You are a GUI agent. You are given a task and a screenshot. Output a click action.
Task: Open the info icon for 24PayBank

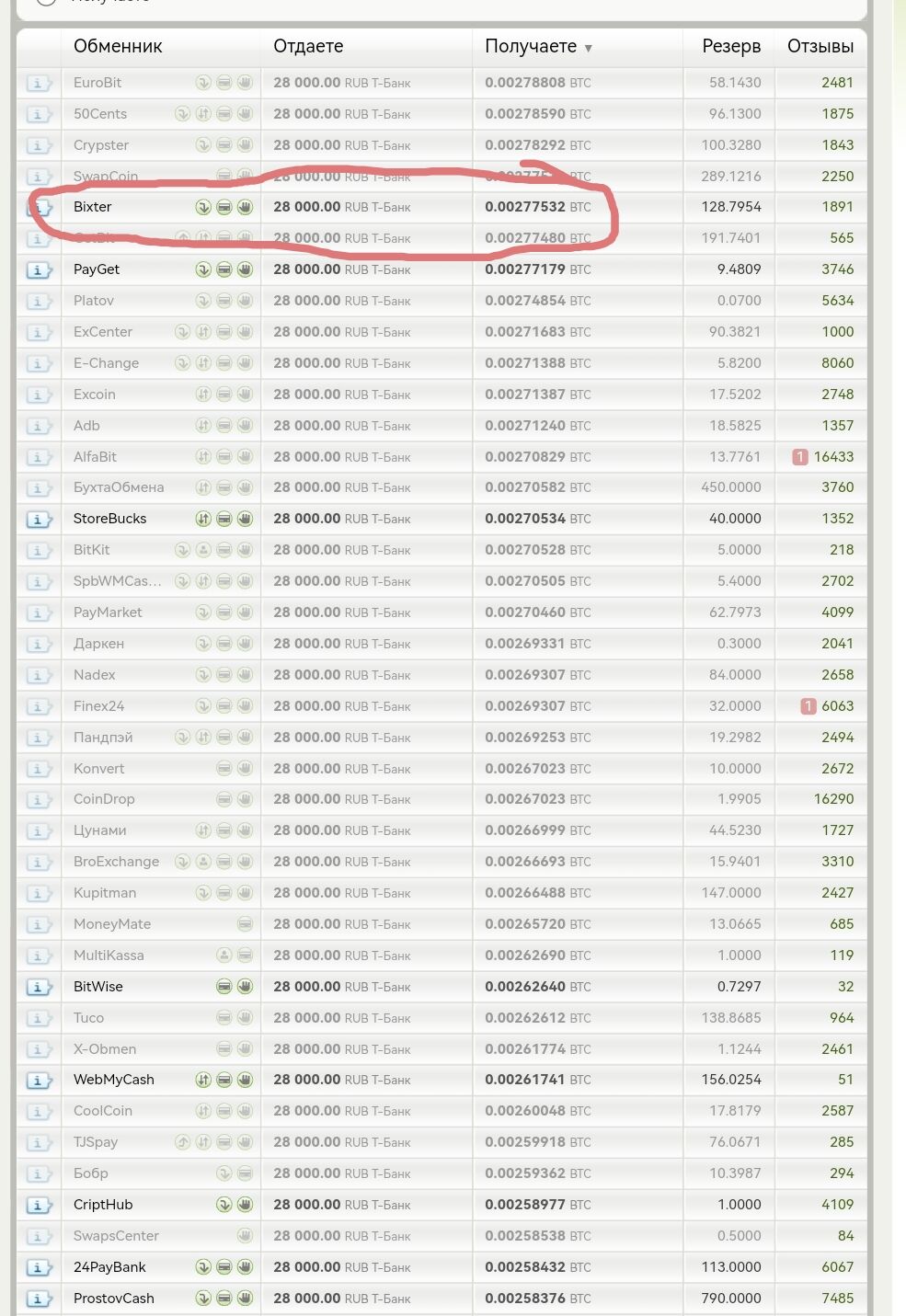click(x=38, y=1268)
